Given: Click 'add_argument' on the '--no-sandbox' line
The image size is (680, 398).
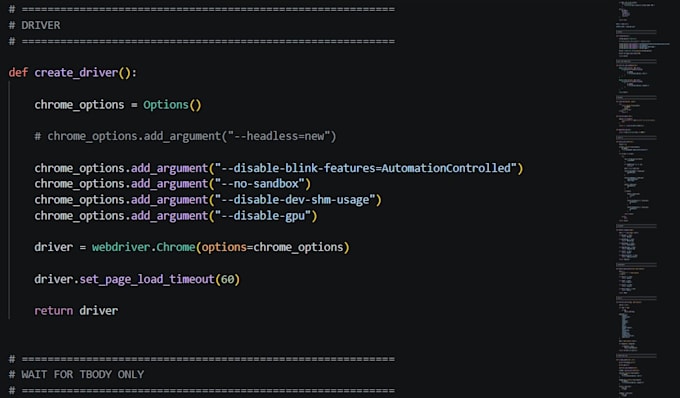Looking at the screenshot, I should (170, 184).
